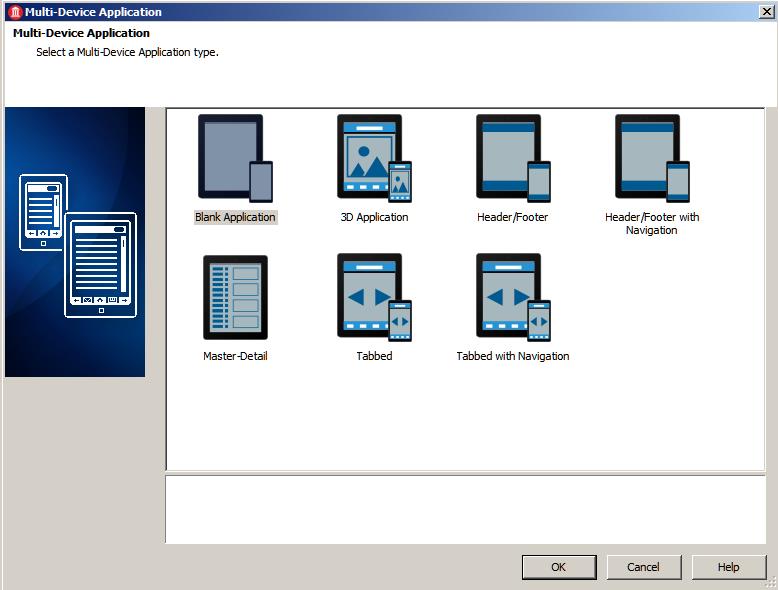
Task: Select the Blank Application template icon
Action: coord(235,158)
